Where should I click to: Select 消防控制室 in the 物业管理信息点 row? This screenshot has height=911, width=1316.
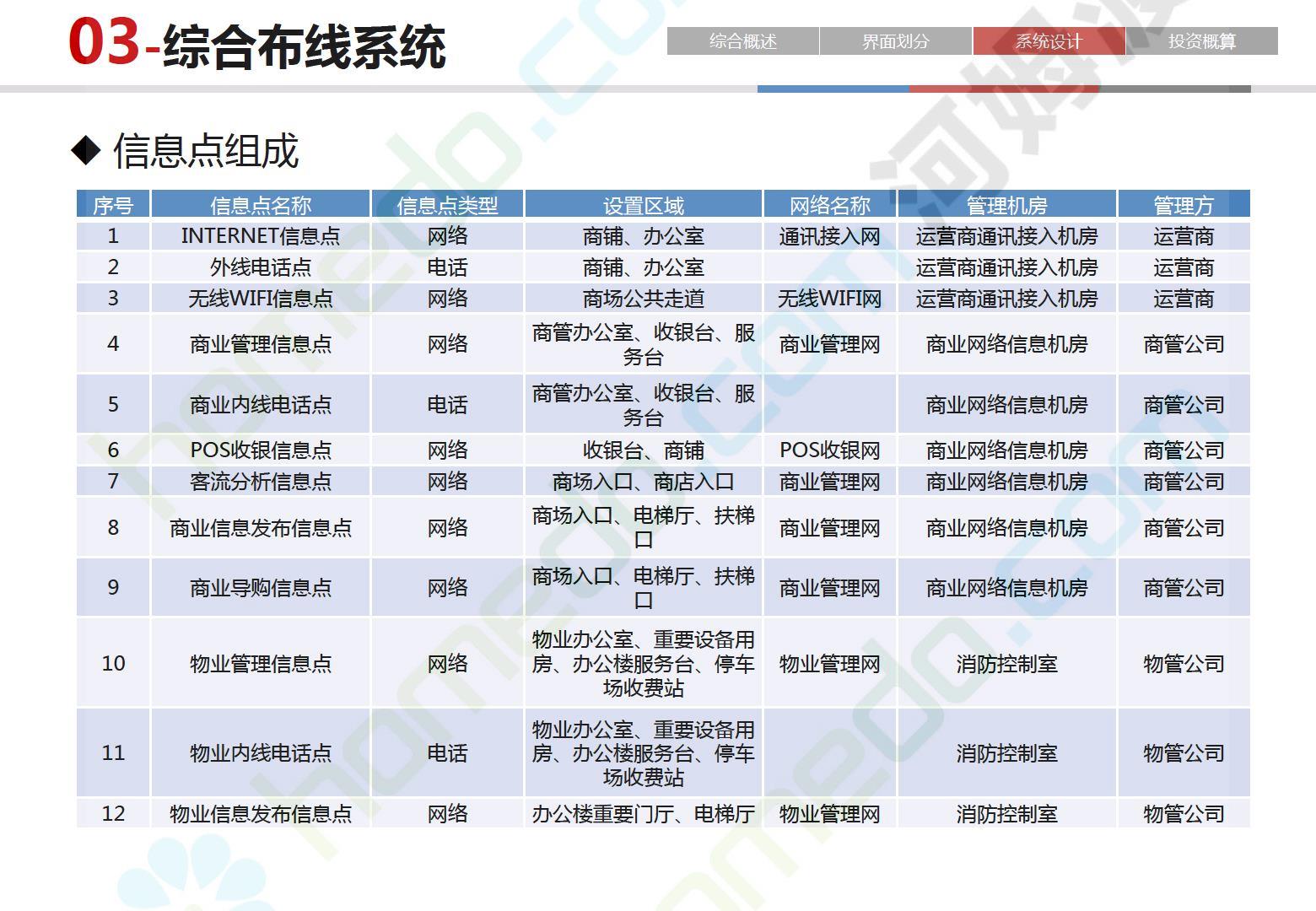click(1007, 664)
